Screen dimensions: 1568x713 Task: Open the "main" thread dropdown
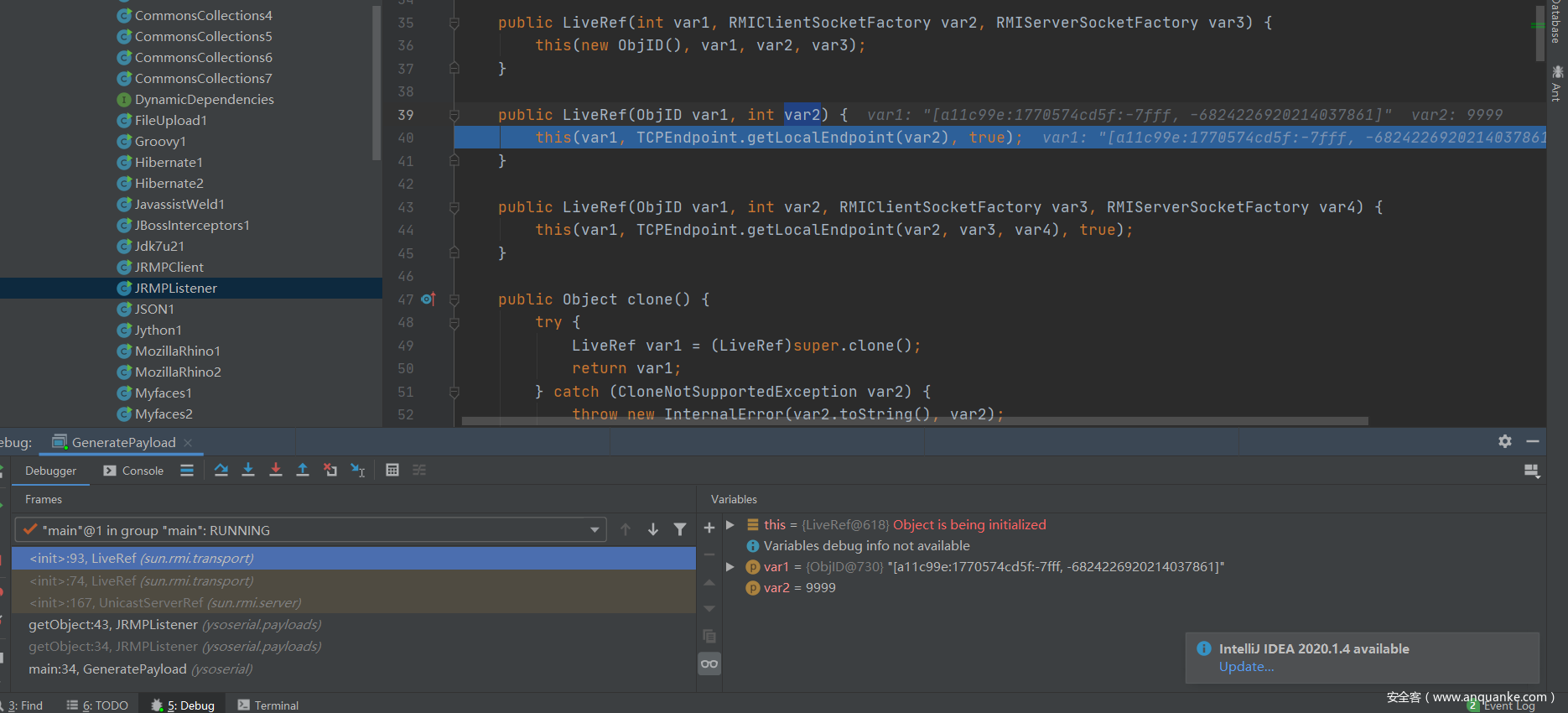[594, 530]
